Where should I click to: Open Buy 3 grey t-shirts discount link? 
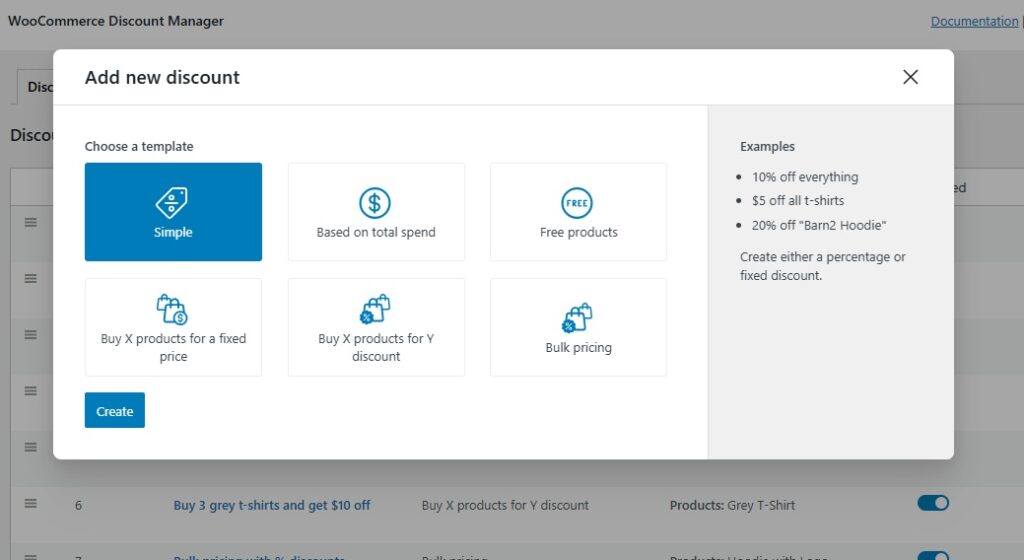pyautogui.click(x=272, y=505)
